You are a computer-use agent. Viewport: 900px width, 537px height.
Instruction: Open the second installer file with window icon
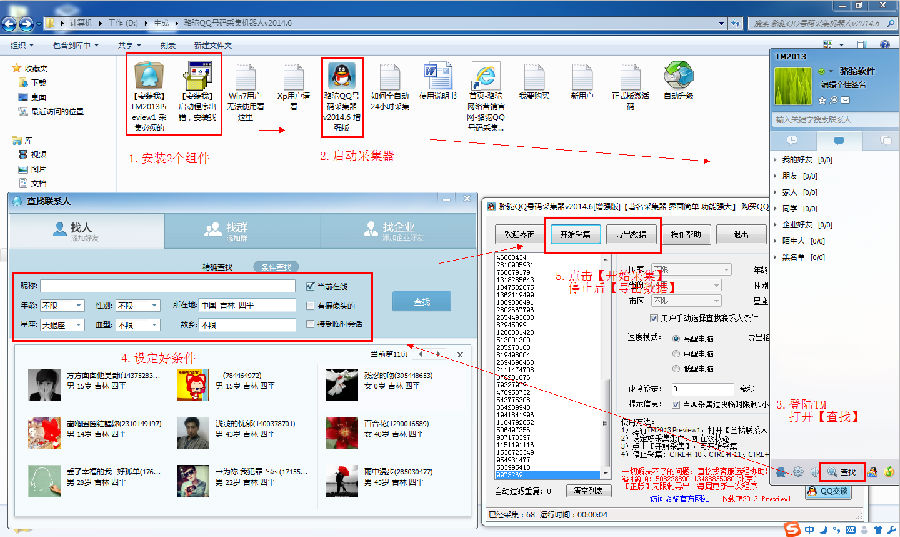coord(198,76)
